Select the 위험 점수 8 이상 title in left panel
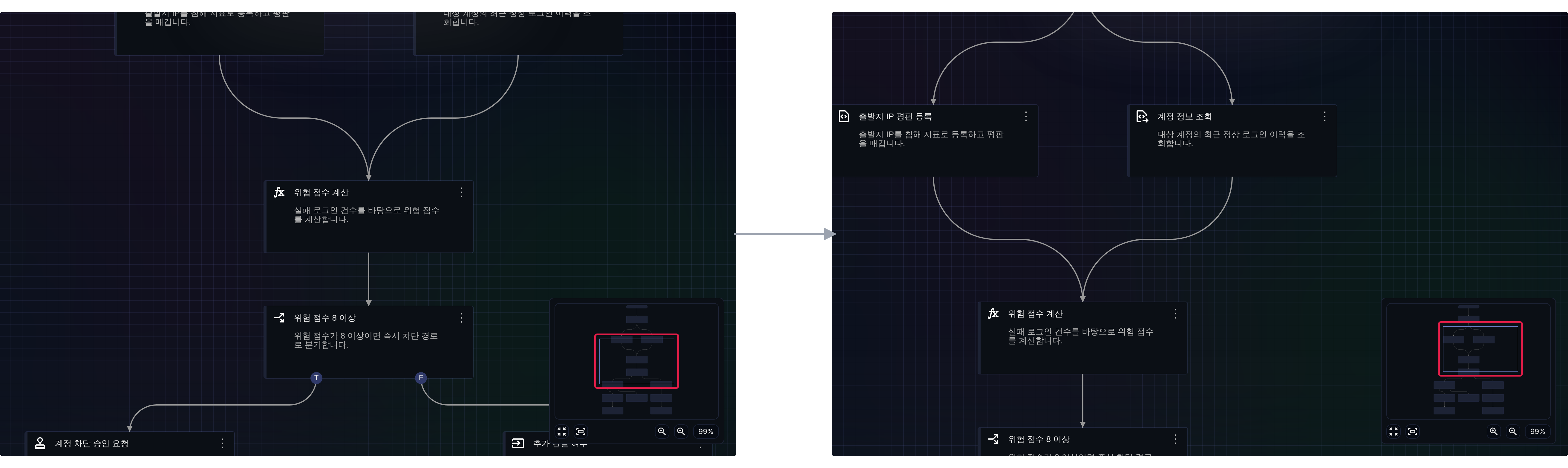1568x468 pixels. pos(325,318)
